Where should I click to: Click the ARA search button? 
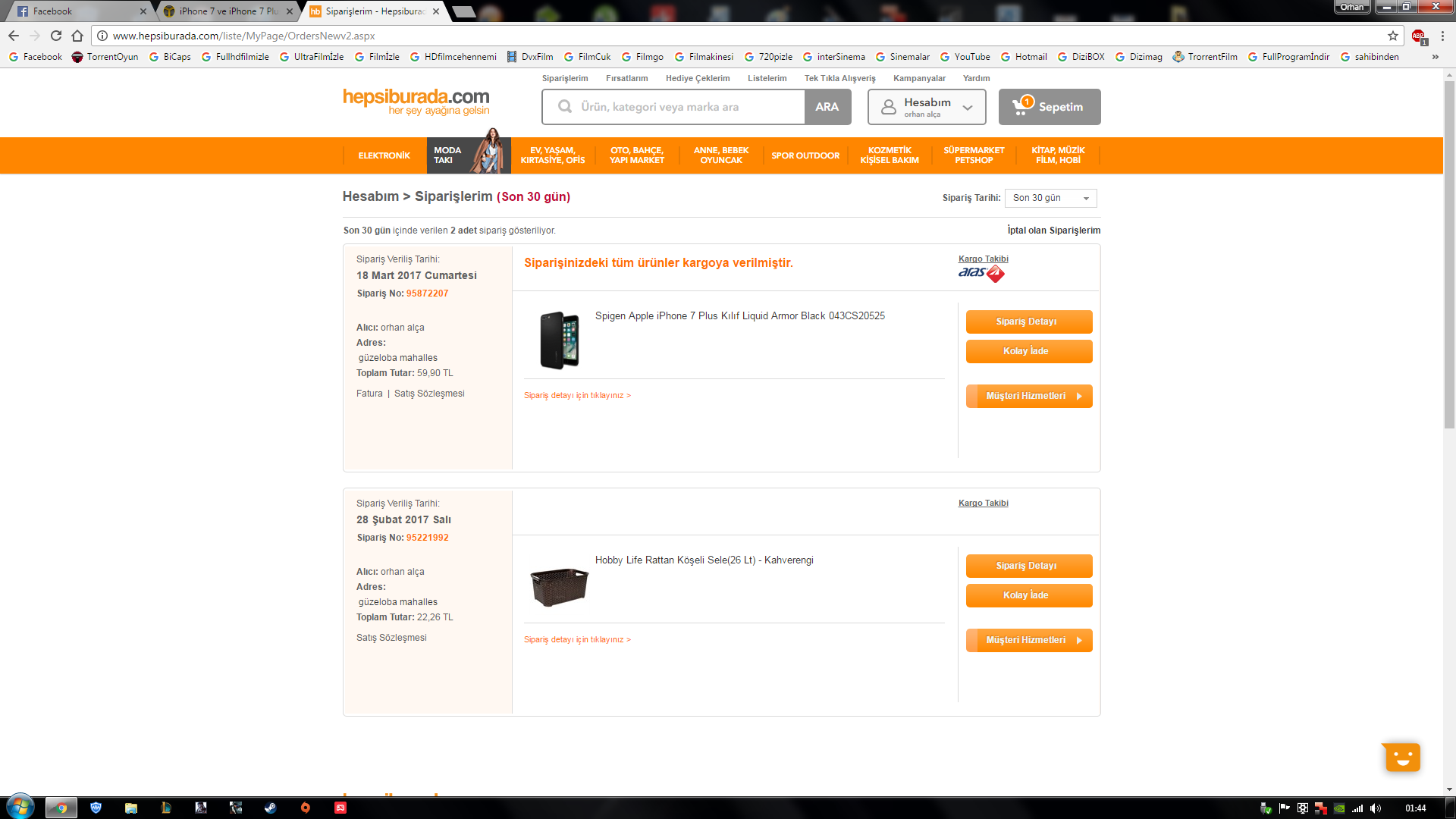tap(827, 107)
